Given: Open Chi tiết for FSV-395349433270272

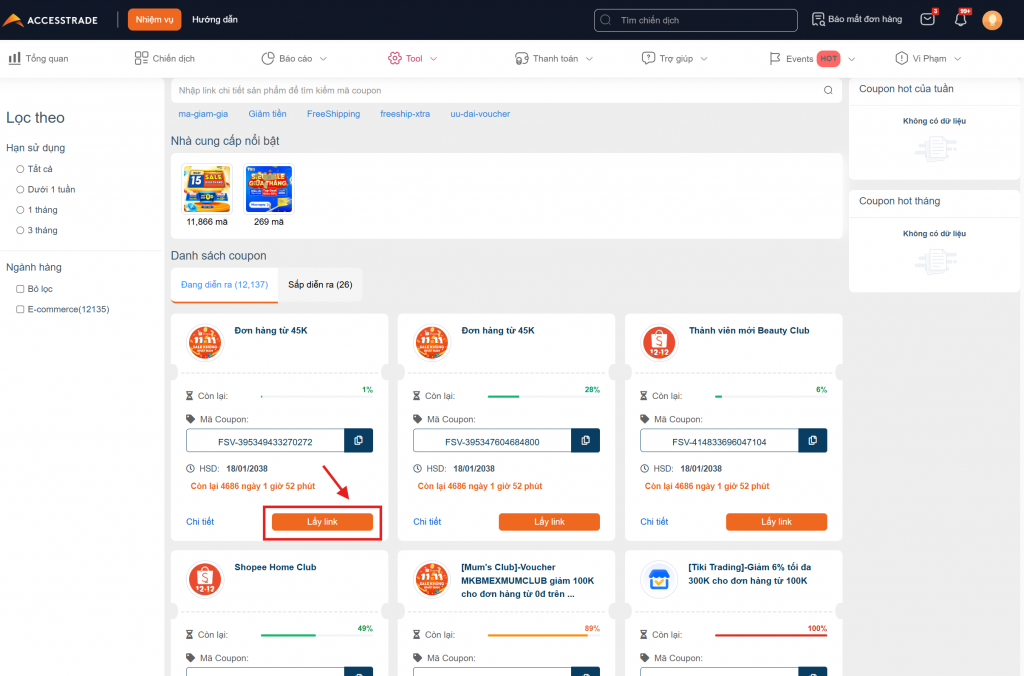Looking at the screenshot, I should pos(200,522).
